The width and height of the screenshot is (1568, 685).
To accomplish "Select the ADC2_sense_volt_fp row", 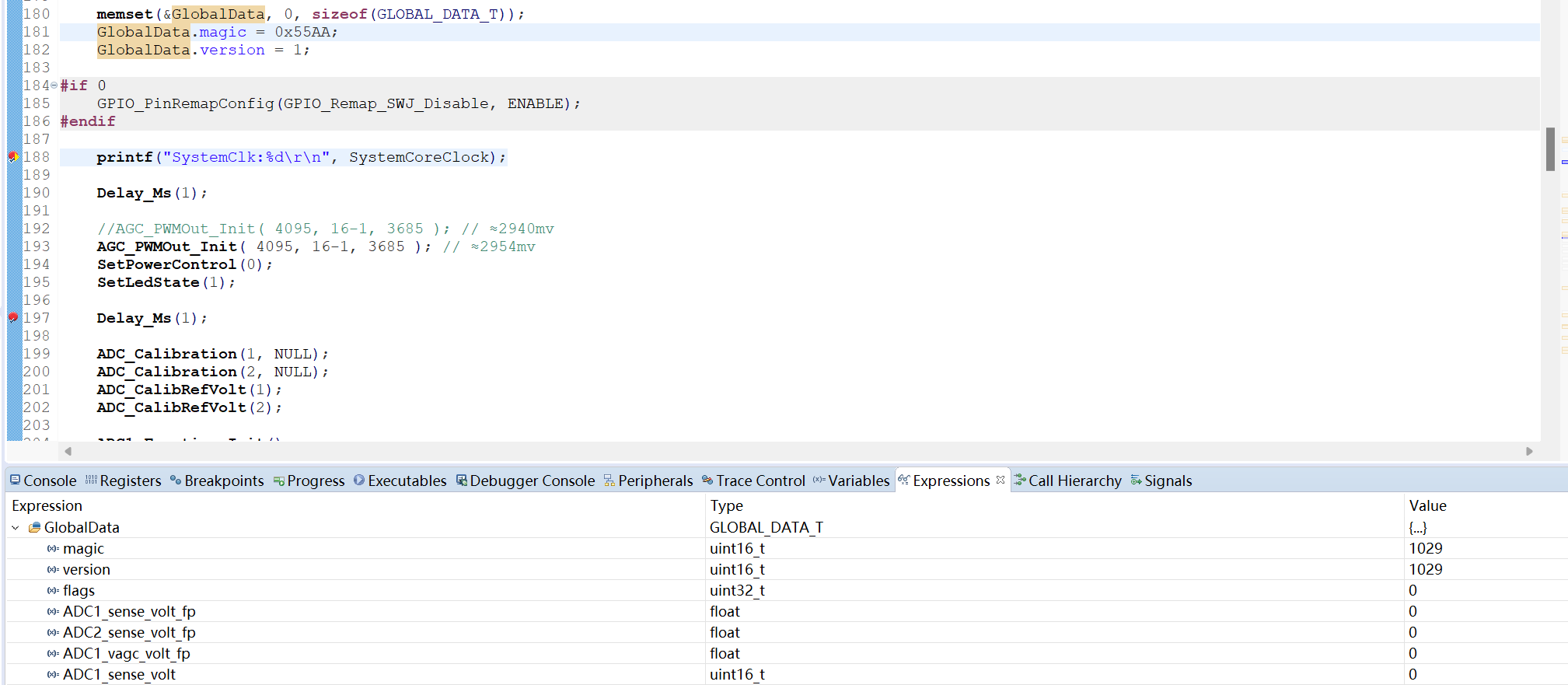I will pos(787,632).
